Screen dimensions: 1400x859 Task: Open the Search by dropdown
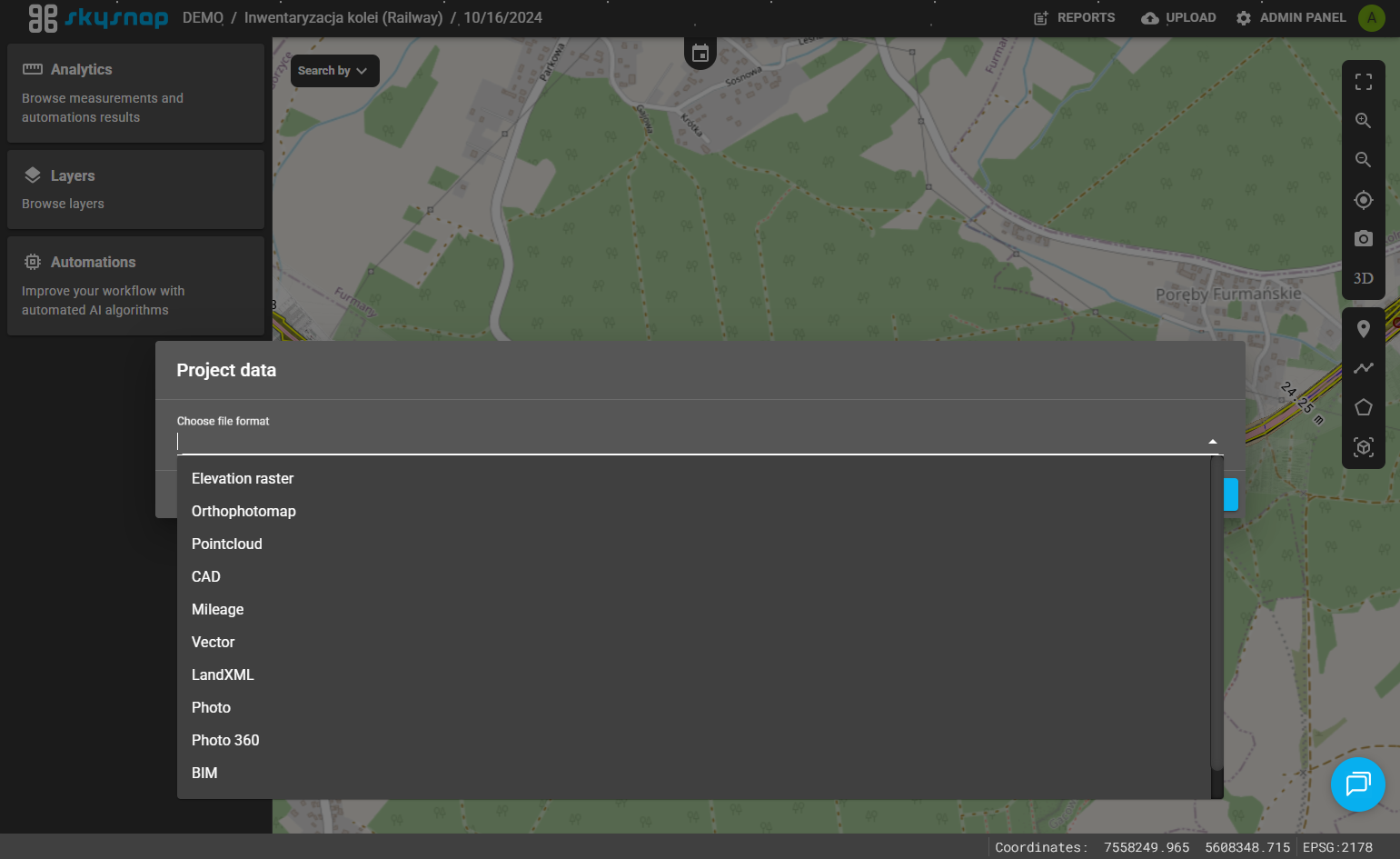(x=334, y=71)
